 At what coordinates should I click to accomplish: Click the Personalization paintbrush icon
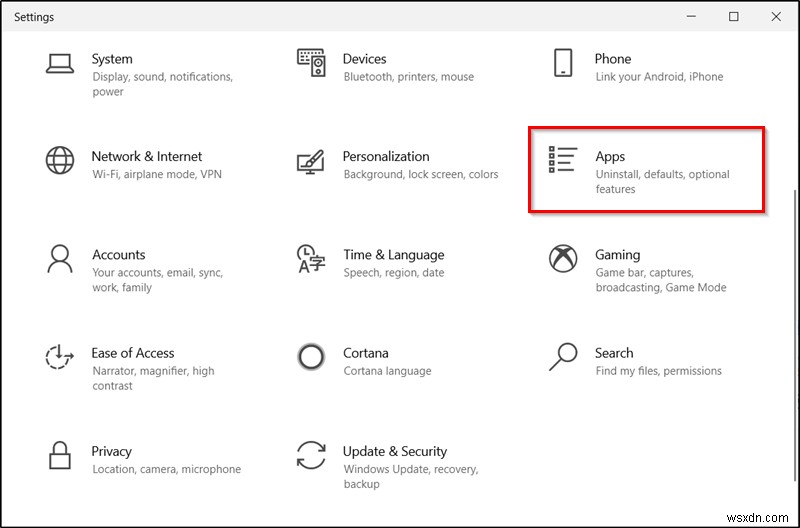tap(311, 162)
